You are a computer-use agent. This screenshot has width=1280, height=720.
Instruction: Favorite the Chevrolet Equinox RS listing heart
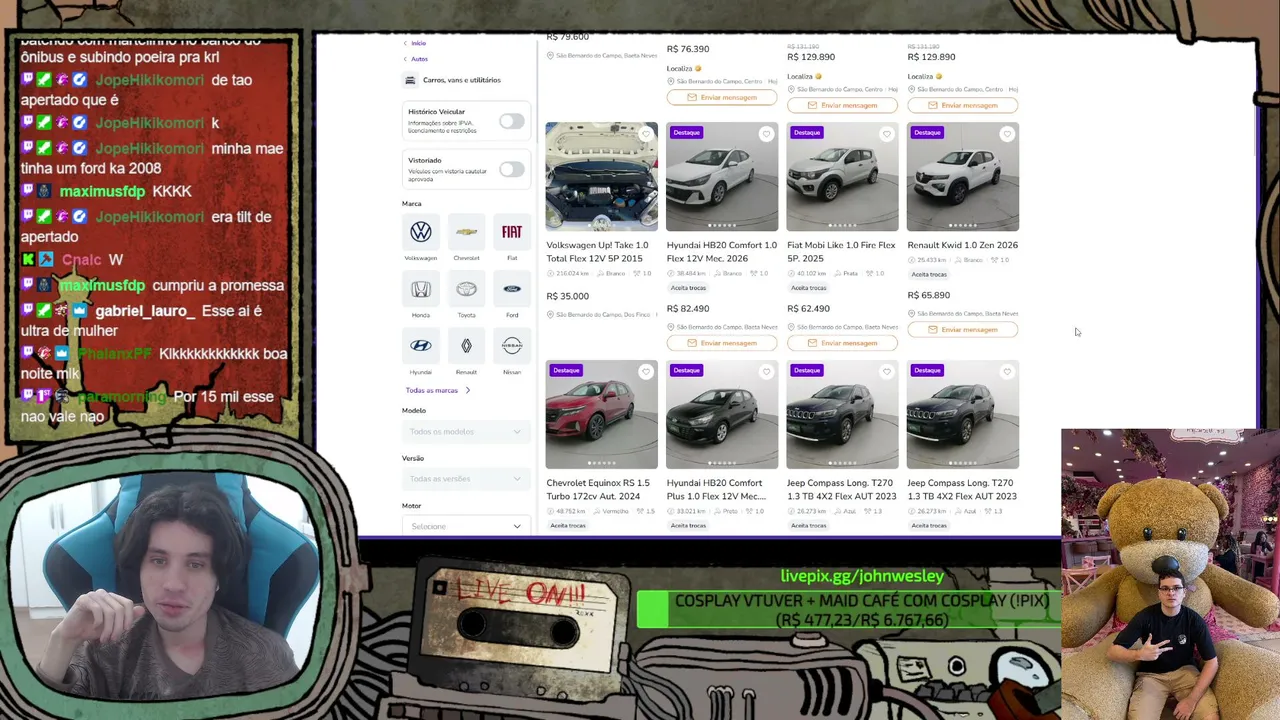[x=646, y=372]
